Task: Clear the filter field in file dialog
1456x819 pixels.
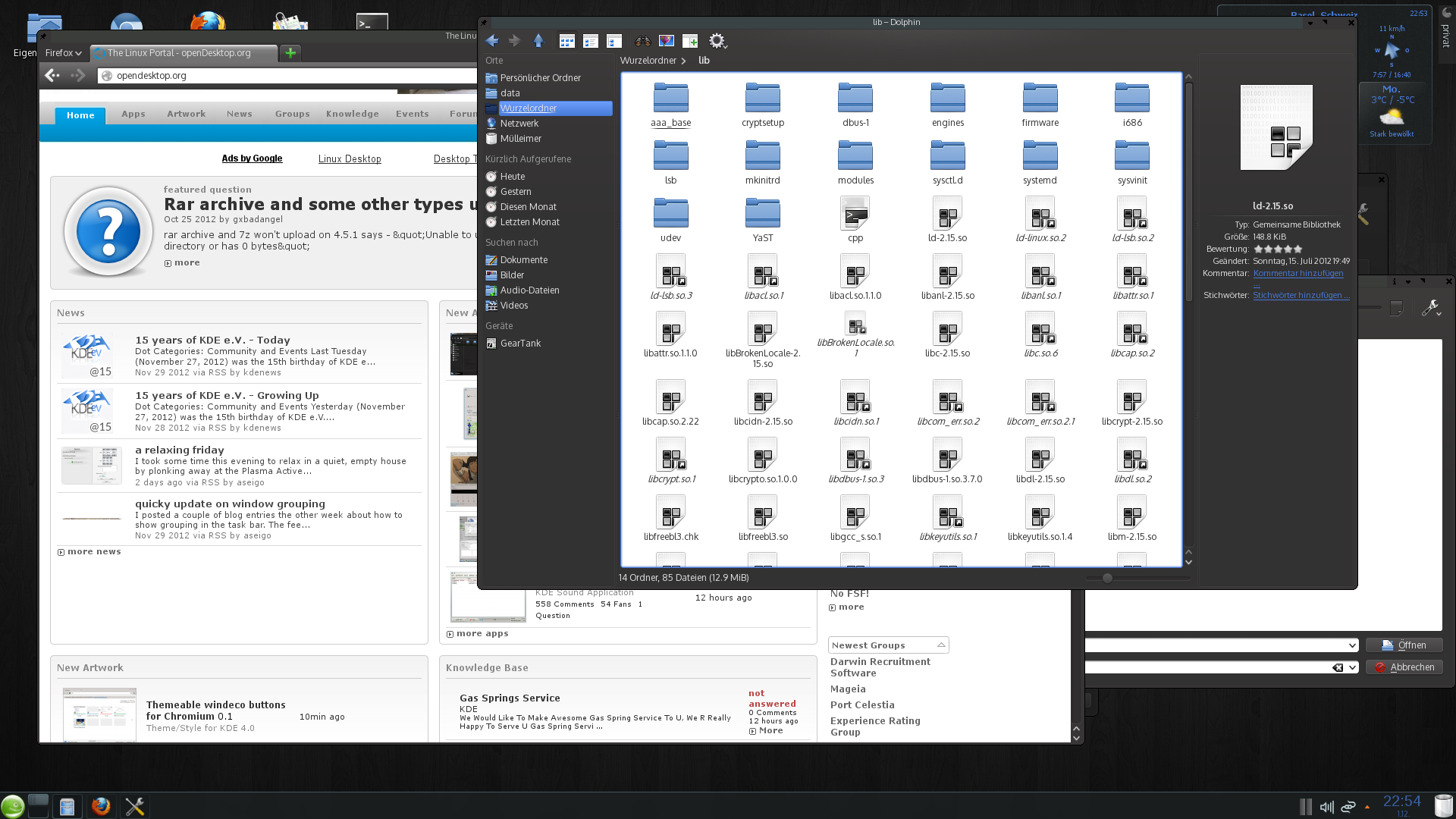Action: point(1338,667)
